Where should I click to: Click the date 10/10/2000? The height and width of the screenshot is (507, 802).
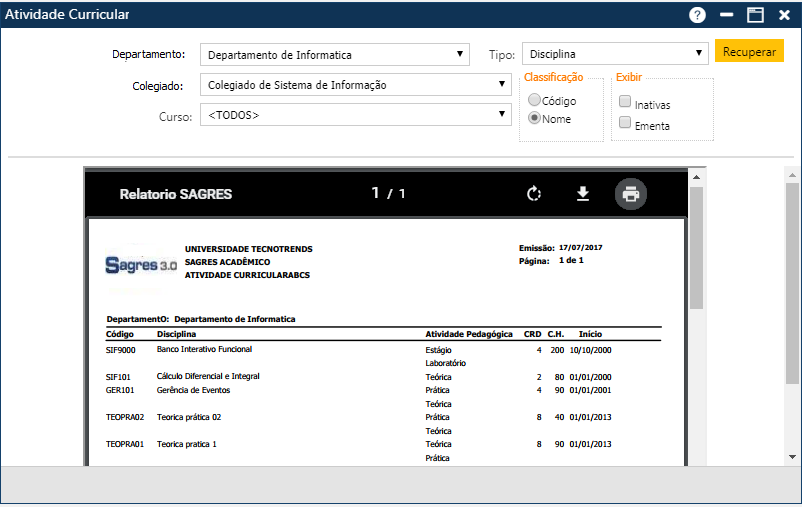tap(590, 350)
